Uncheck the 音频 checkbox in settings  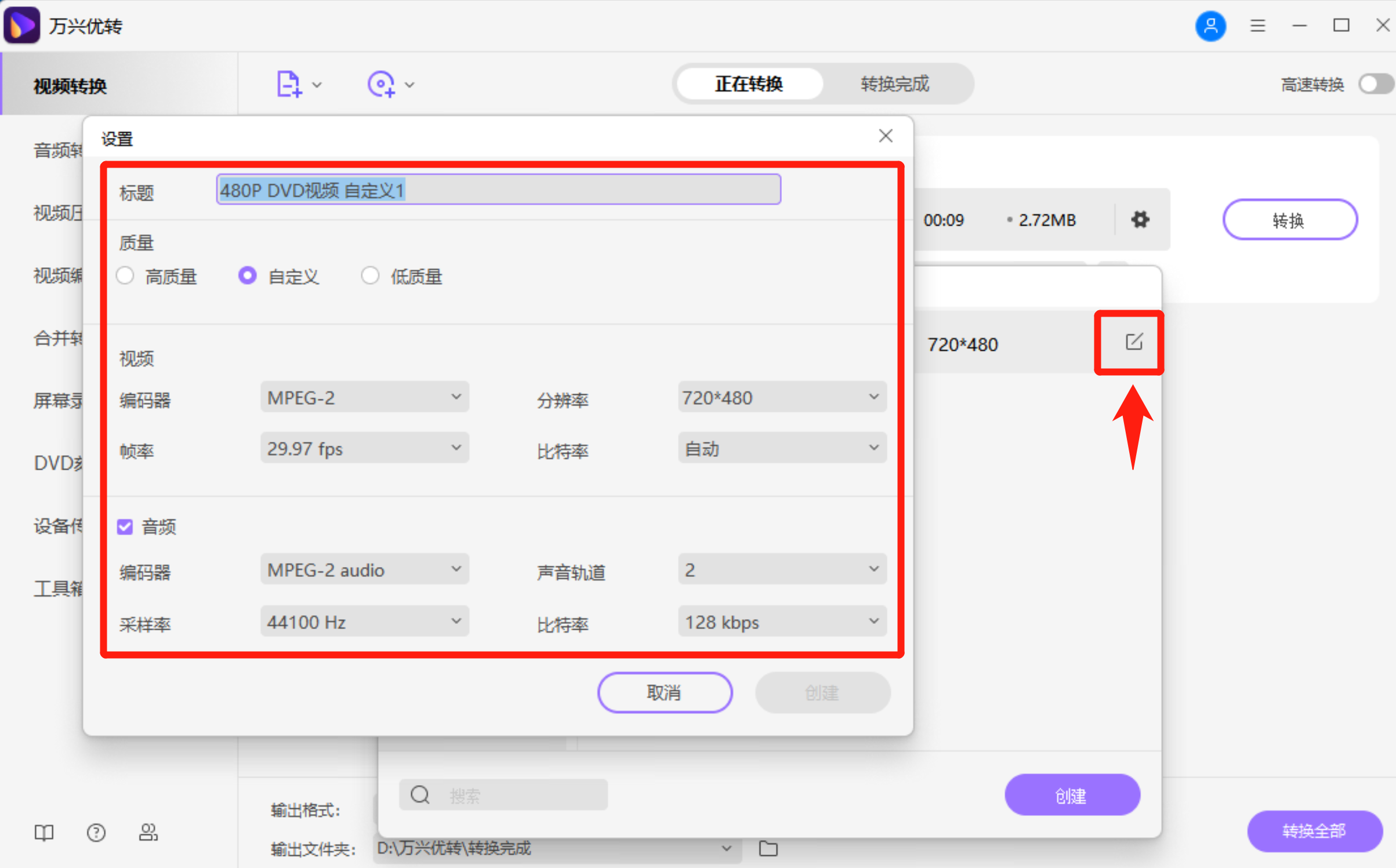coord(125,526)
